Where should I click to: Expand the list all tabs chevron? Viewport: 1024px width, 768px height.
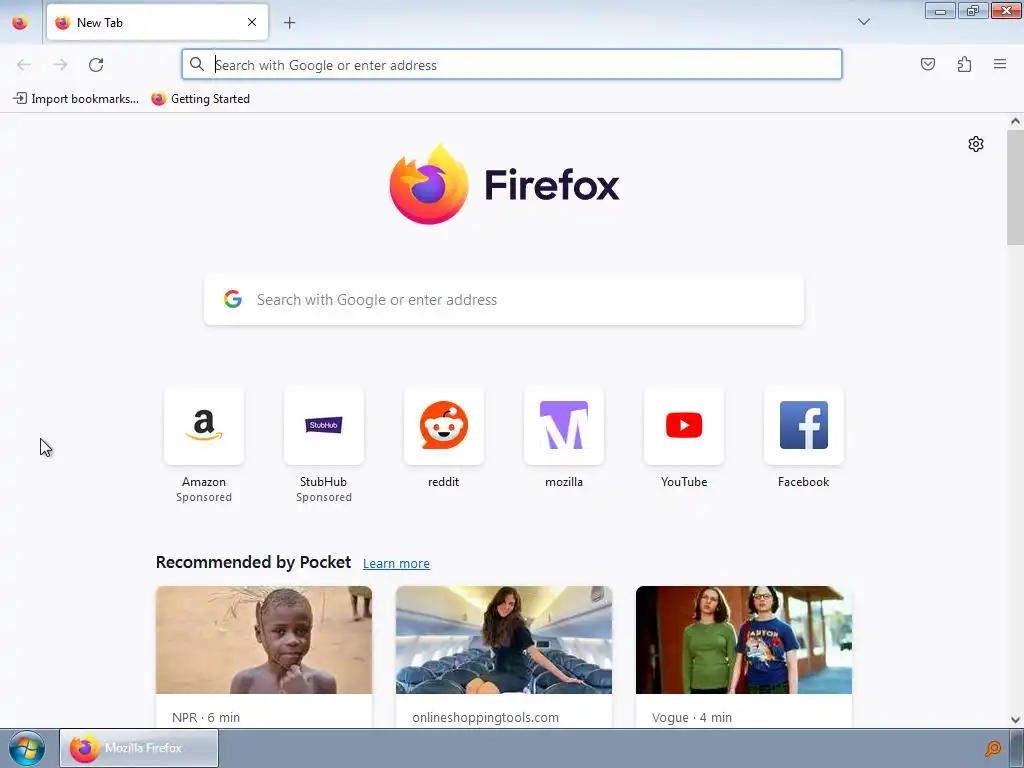pos(863,22)
